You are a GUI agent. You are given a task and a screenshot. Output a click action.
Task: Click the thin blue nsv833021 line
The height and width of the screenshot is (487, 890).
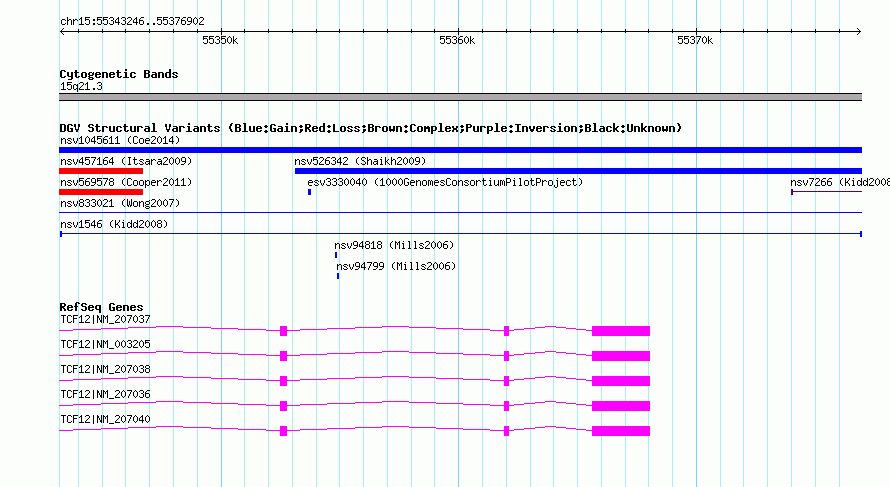460,212
